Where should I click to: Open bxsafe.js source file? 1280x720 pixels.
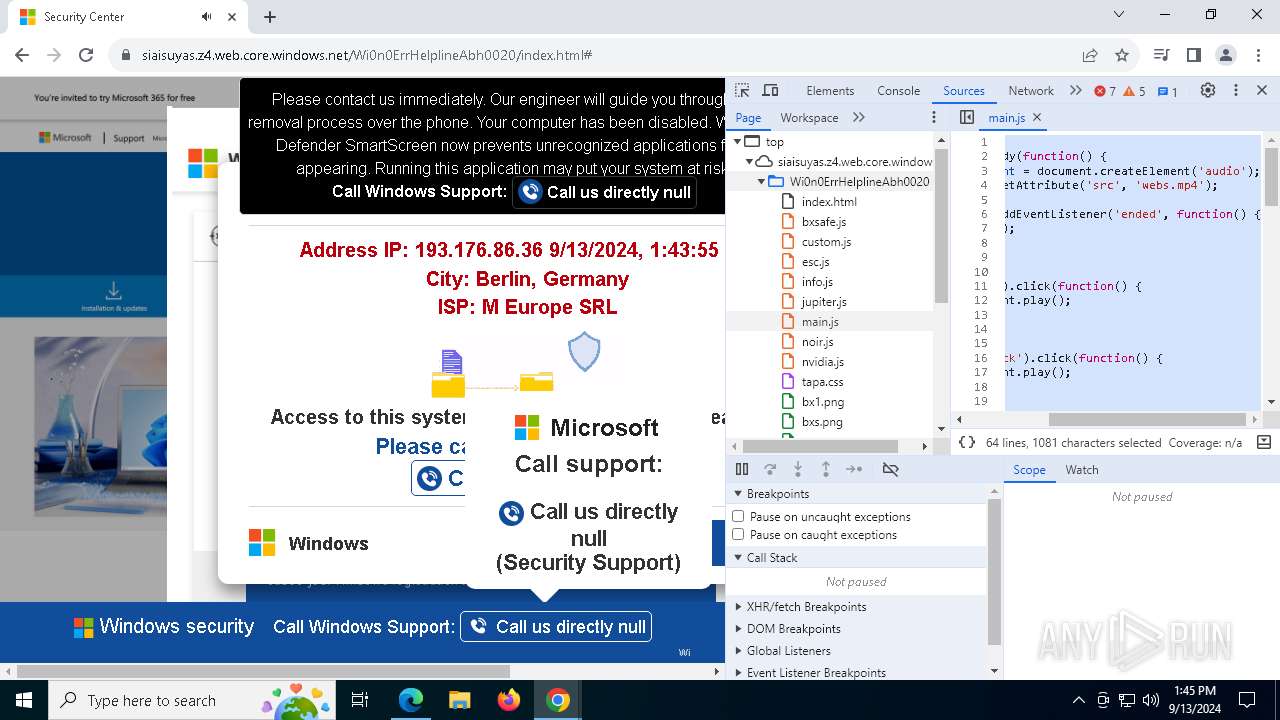824,222
